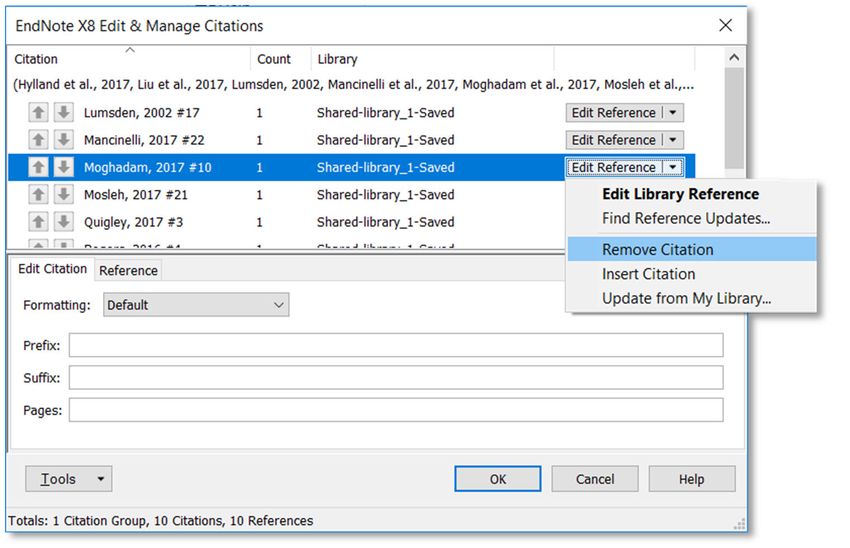Sort by the Count column header

point(281,59)
